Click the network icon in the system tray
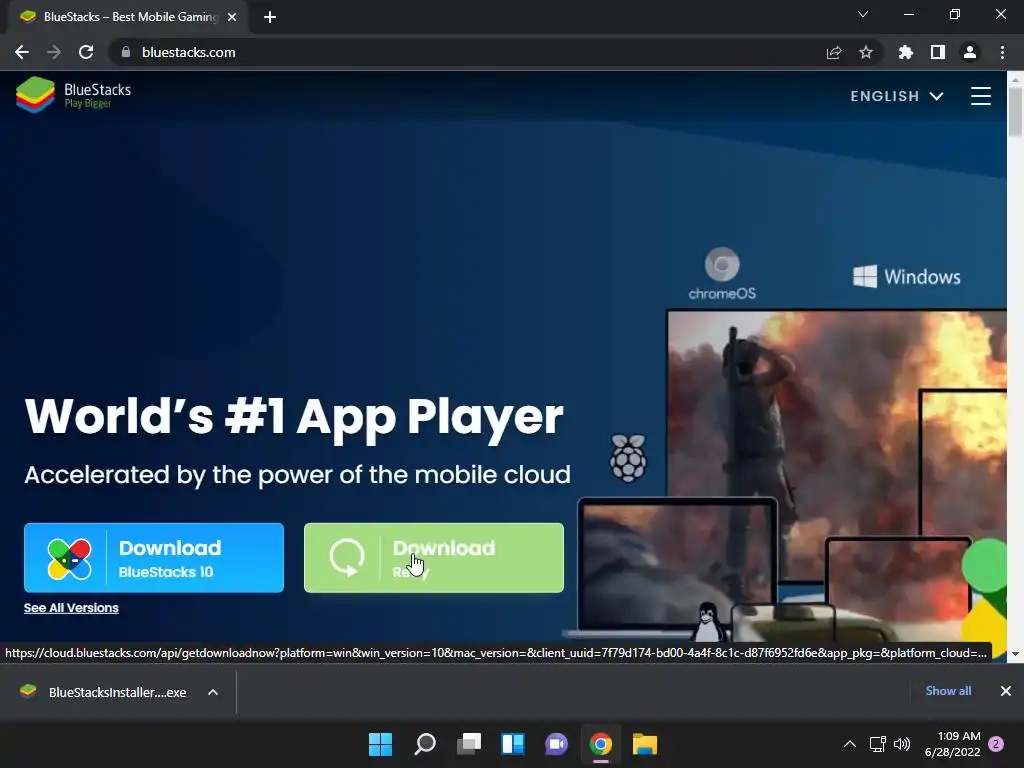Image resolution: width=1024 pixels, height=768 pixels. point(877,744)
